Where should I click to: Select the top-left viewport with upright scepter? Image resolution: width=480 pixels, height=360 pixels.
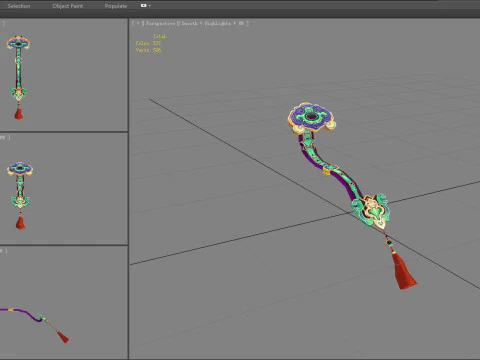pos(63,75)
